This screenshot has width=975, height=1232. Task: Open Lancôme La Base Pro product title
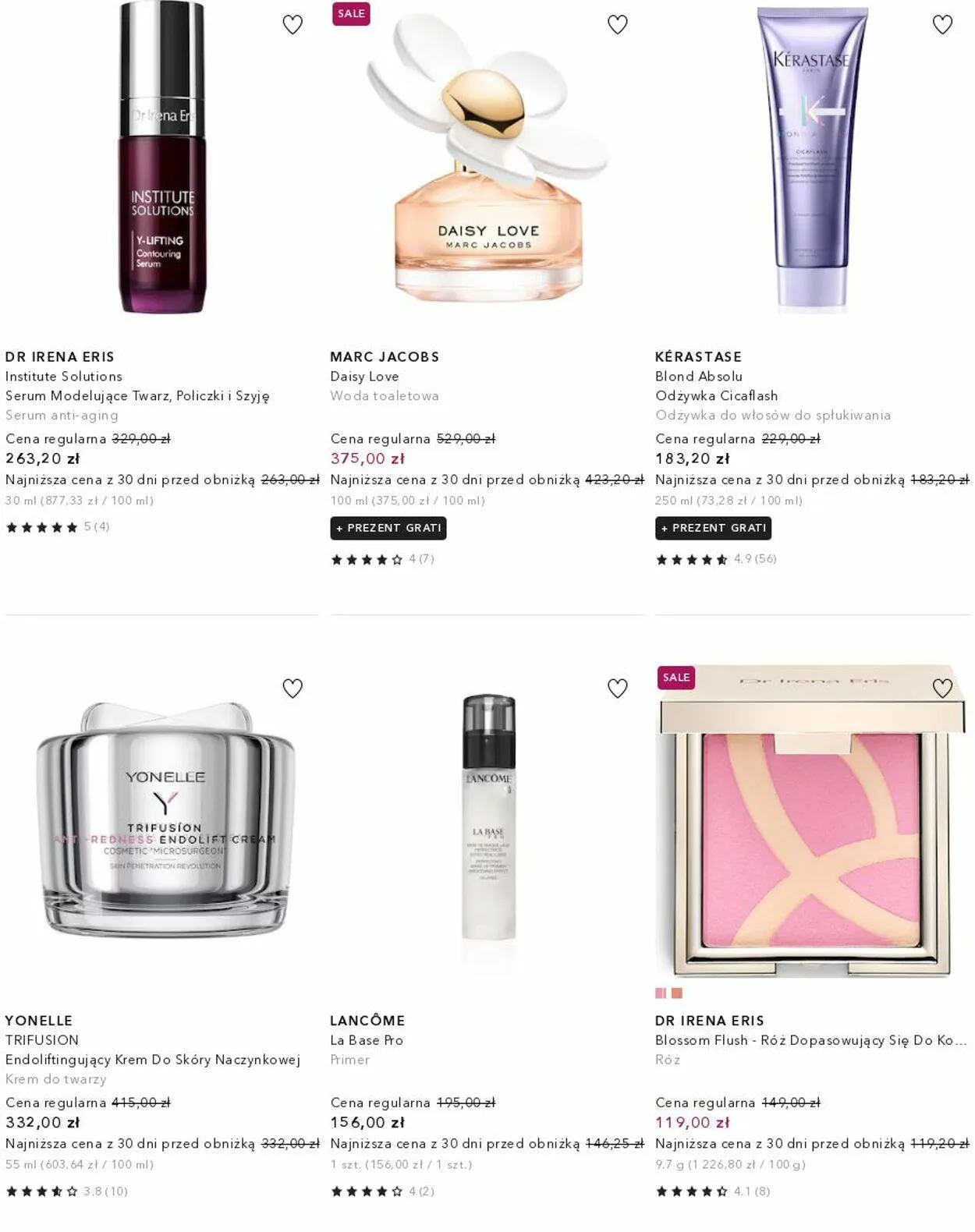click(367, 1040)
